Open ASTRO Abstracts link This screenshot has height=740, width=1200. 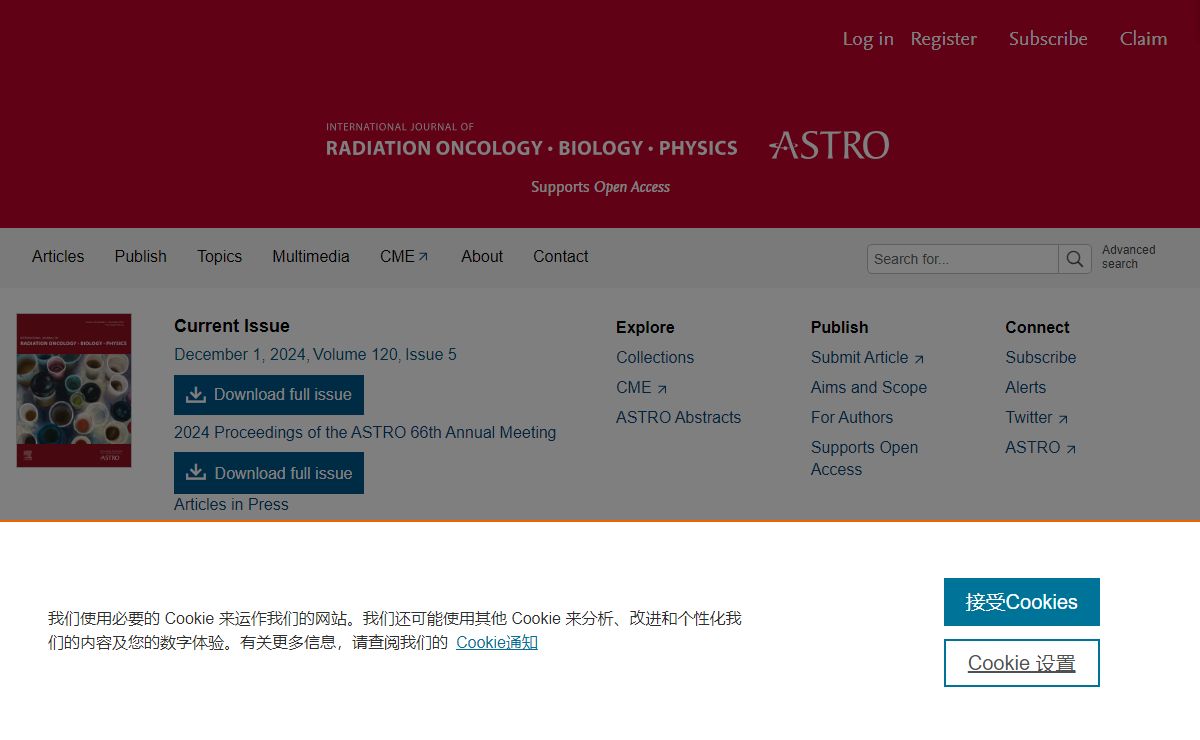[678, 418]
